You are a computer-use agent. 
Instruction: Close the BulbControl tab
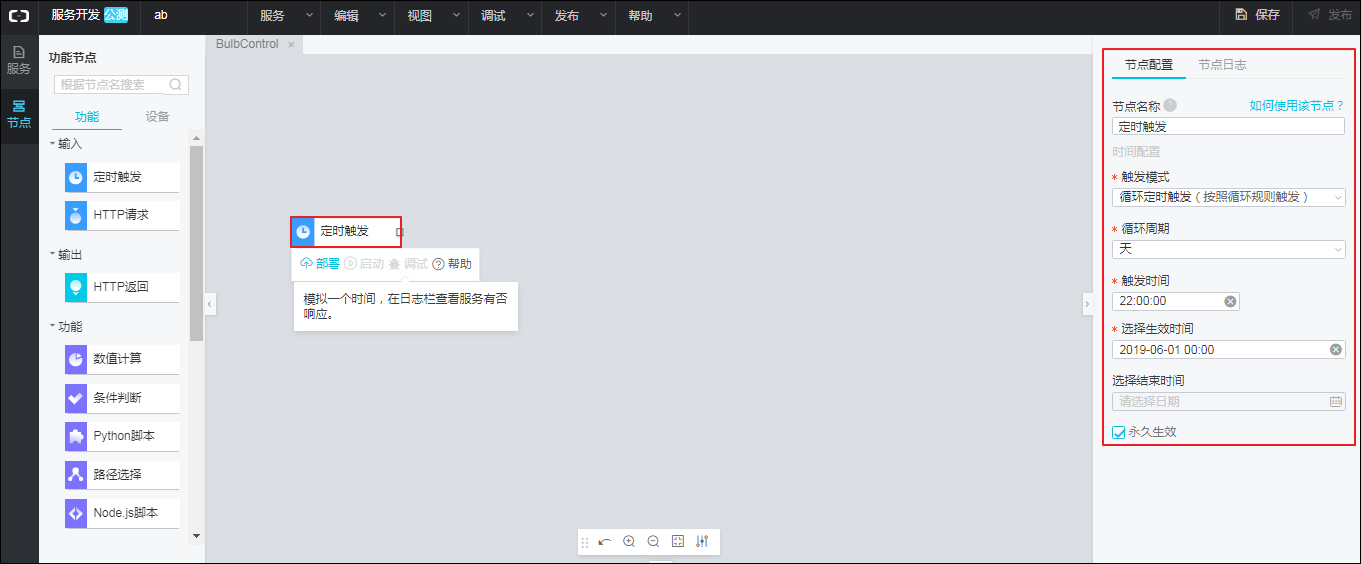click(291, 44)
